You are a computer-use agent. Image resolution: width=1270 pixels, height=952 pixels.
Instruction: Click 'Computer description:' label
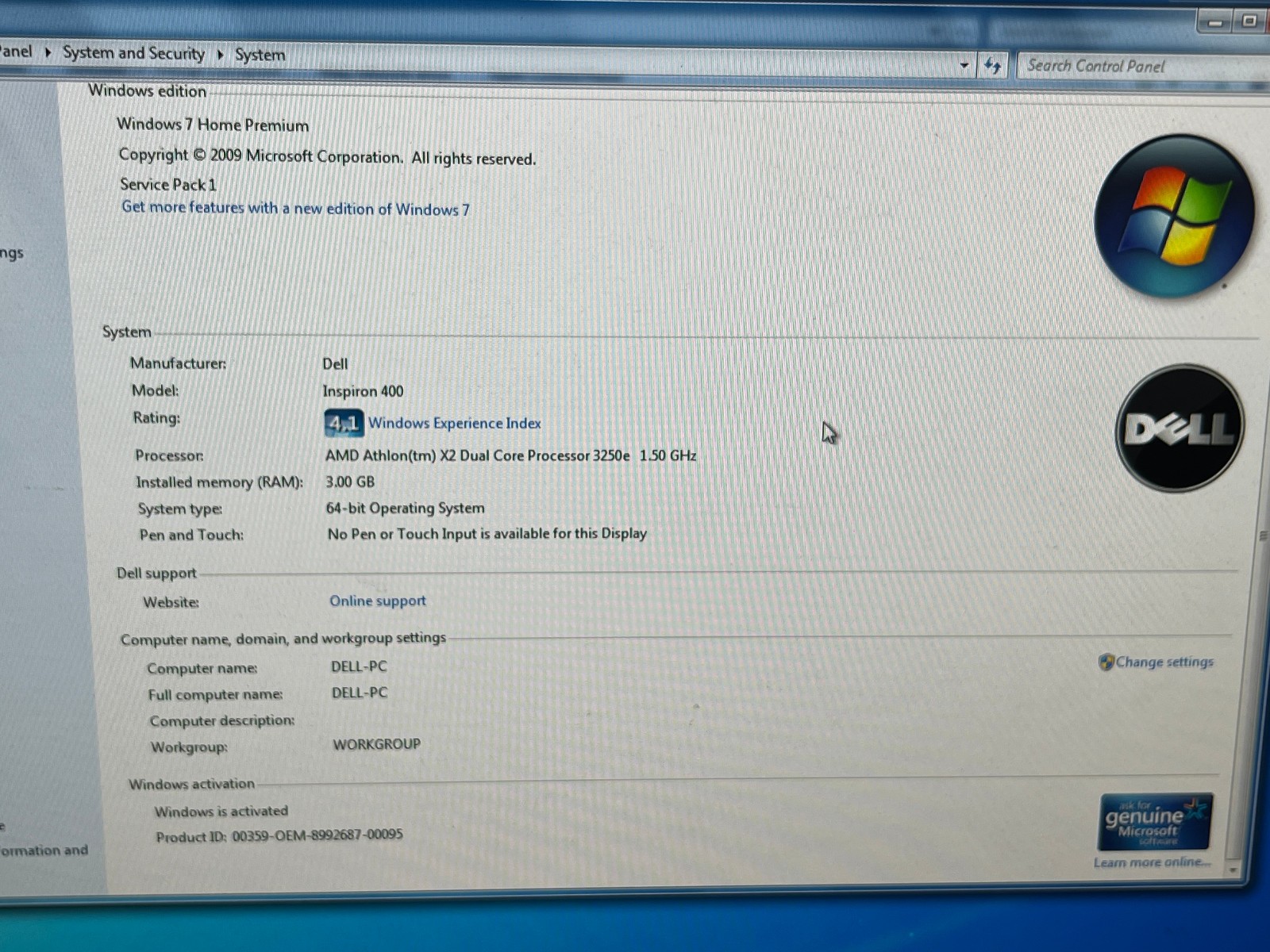(x=222, y=720)
